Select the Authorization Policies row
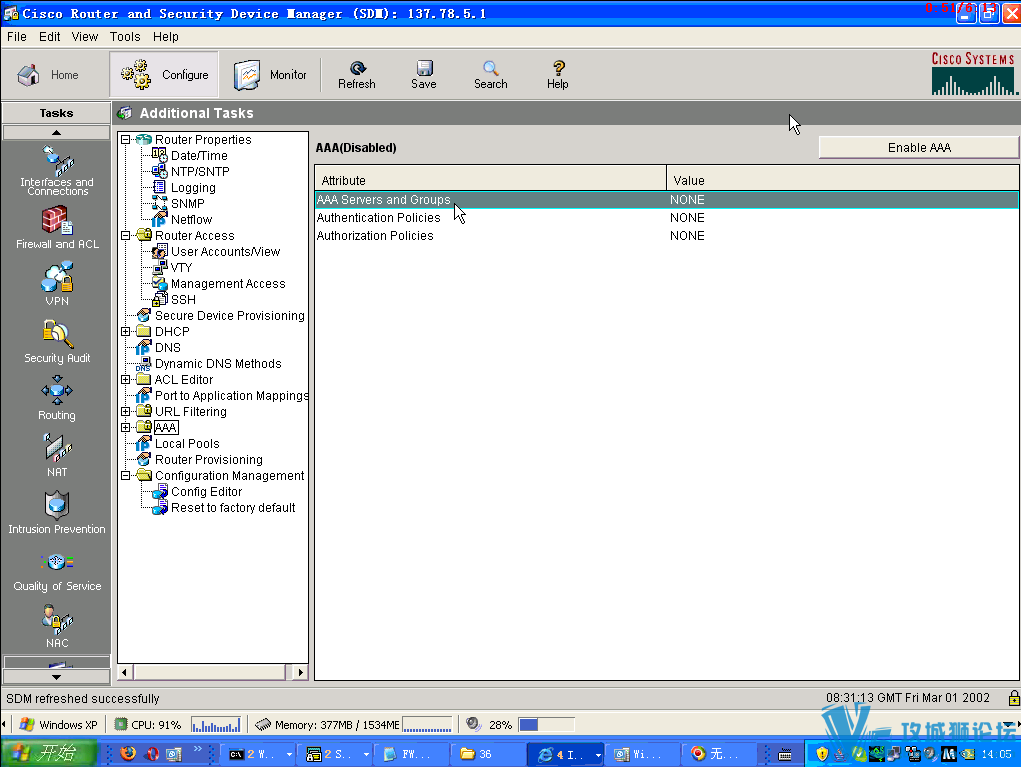Screen dimensions: 1021x767 click(x=667, y=236)
